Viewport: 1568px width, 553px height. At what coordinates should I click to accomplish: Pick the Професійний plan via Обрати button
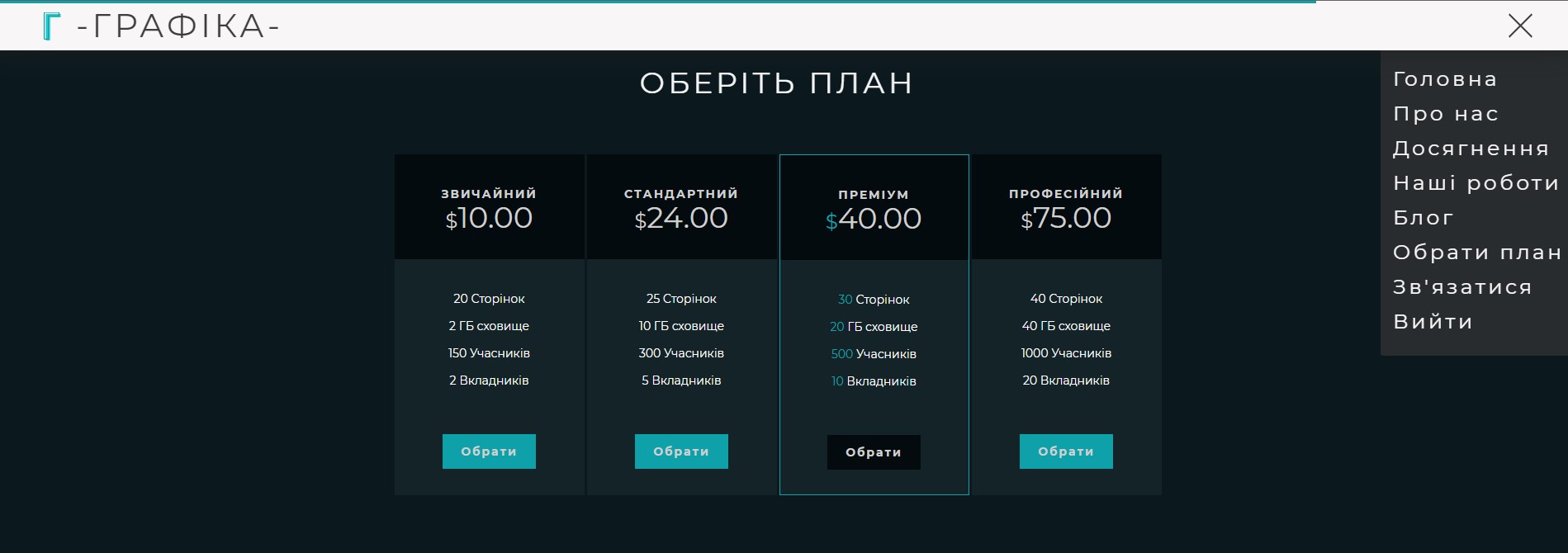pyautogui.click(x=1066, y=451)
